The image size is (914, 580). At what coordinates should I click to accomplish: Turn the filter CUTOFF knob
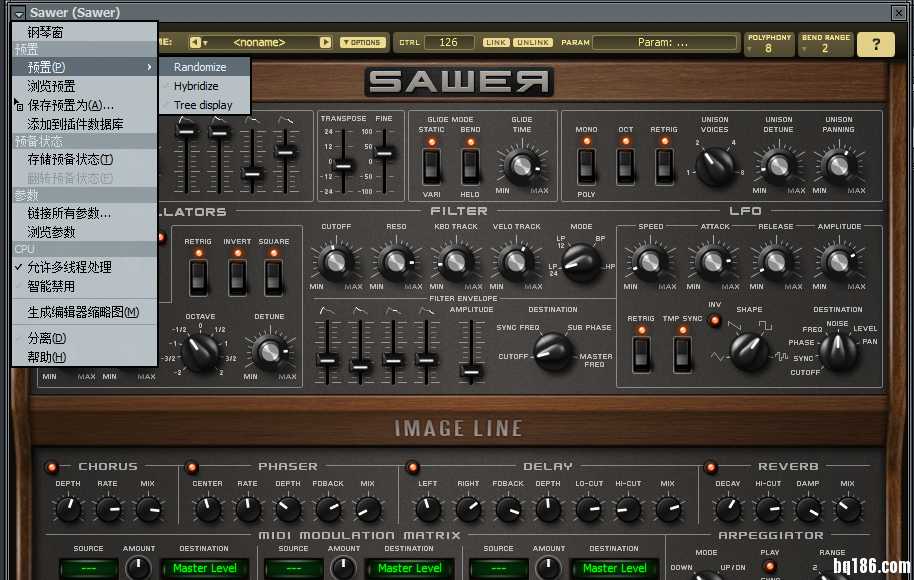(x=335, y=262)
